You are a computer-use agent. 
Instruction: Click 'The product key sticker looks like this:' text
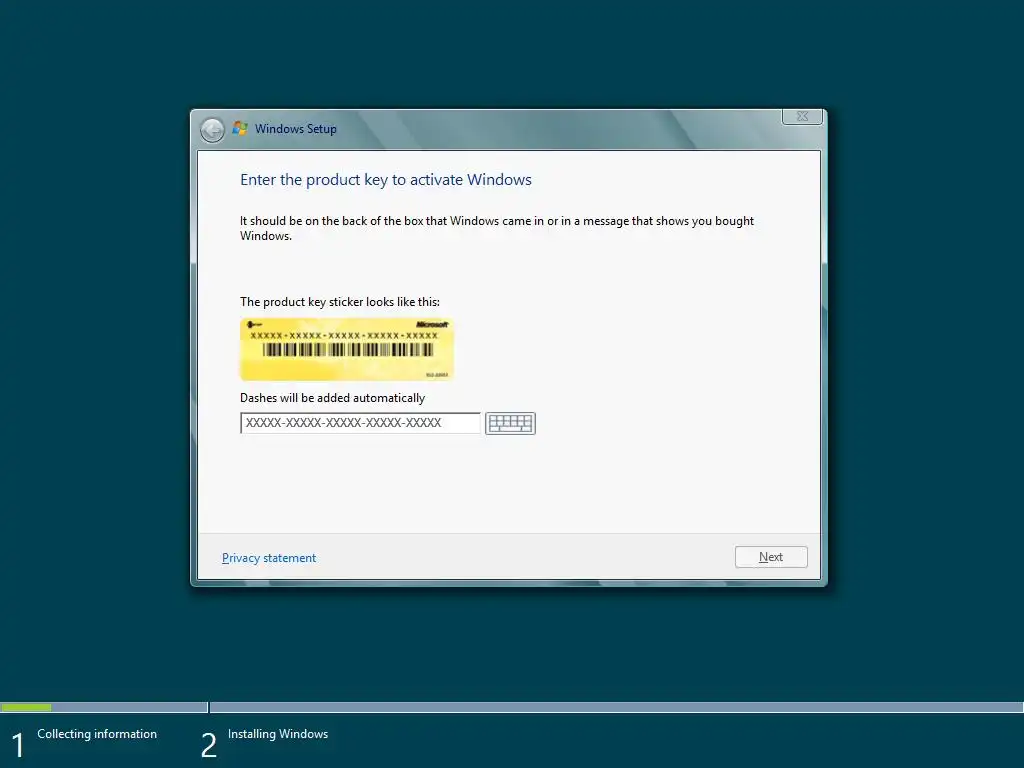340,302
